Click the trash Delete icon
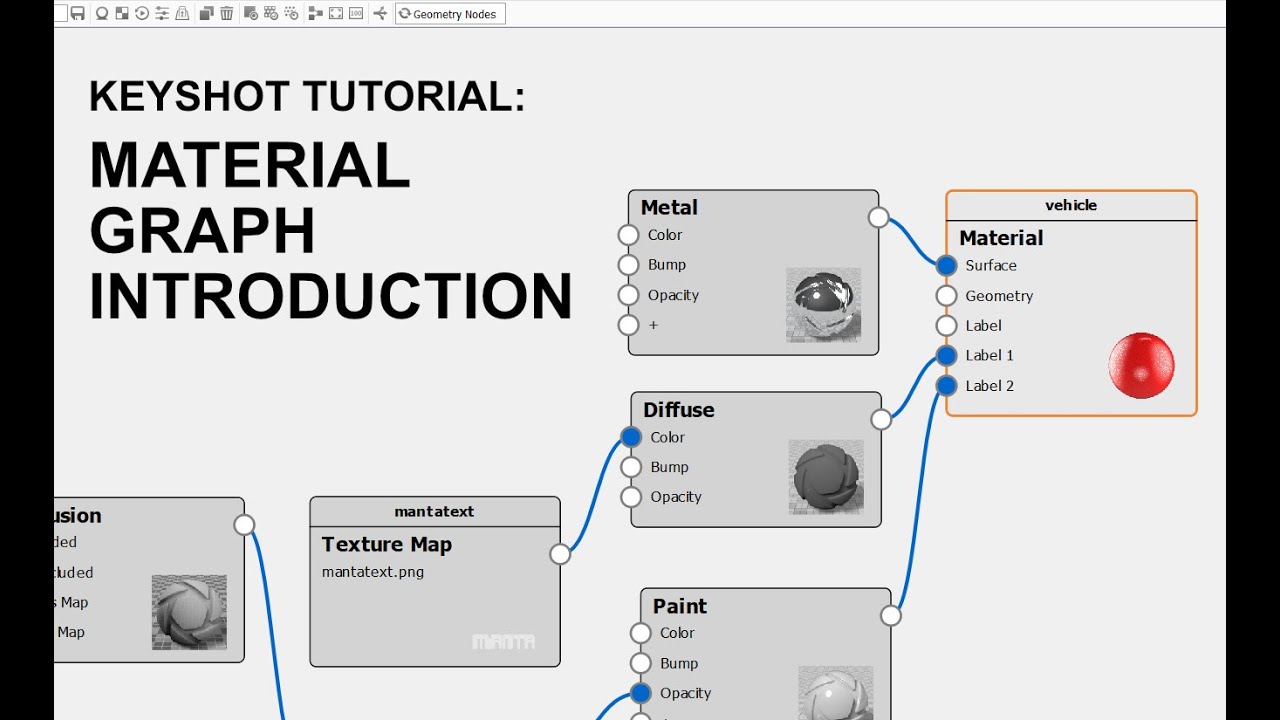Image resolution: width=1280 pixels, height=720 pixels. coord(227,14)
